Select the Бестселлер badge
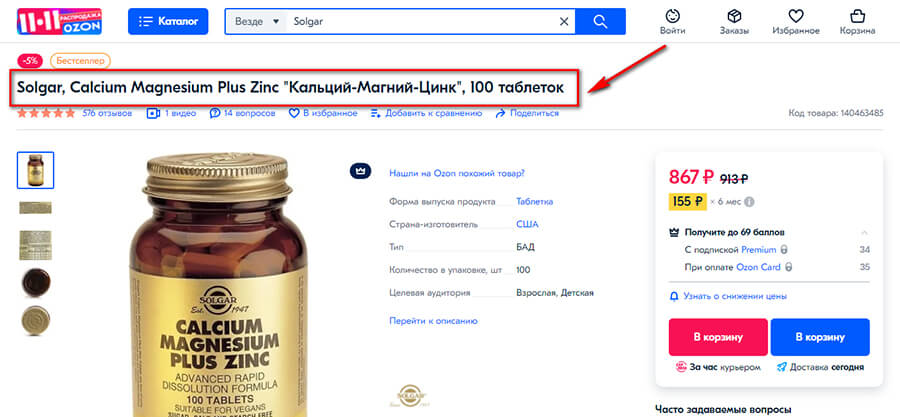Viewport: 900px width, 417px height. click(x=80, y=60)
